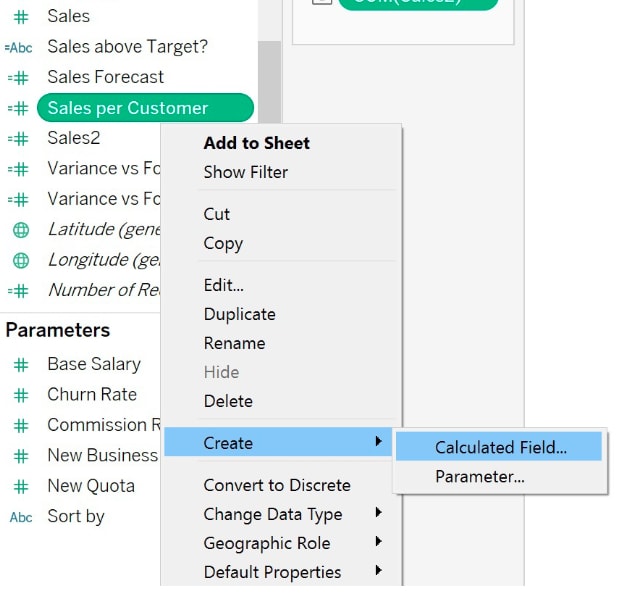This screenshot has width=620, height=596.
Task: Choose Parameter... from the Create submenu
Action: [x=479, y=477]
